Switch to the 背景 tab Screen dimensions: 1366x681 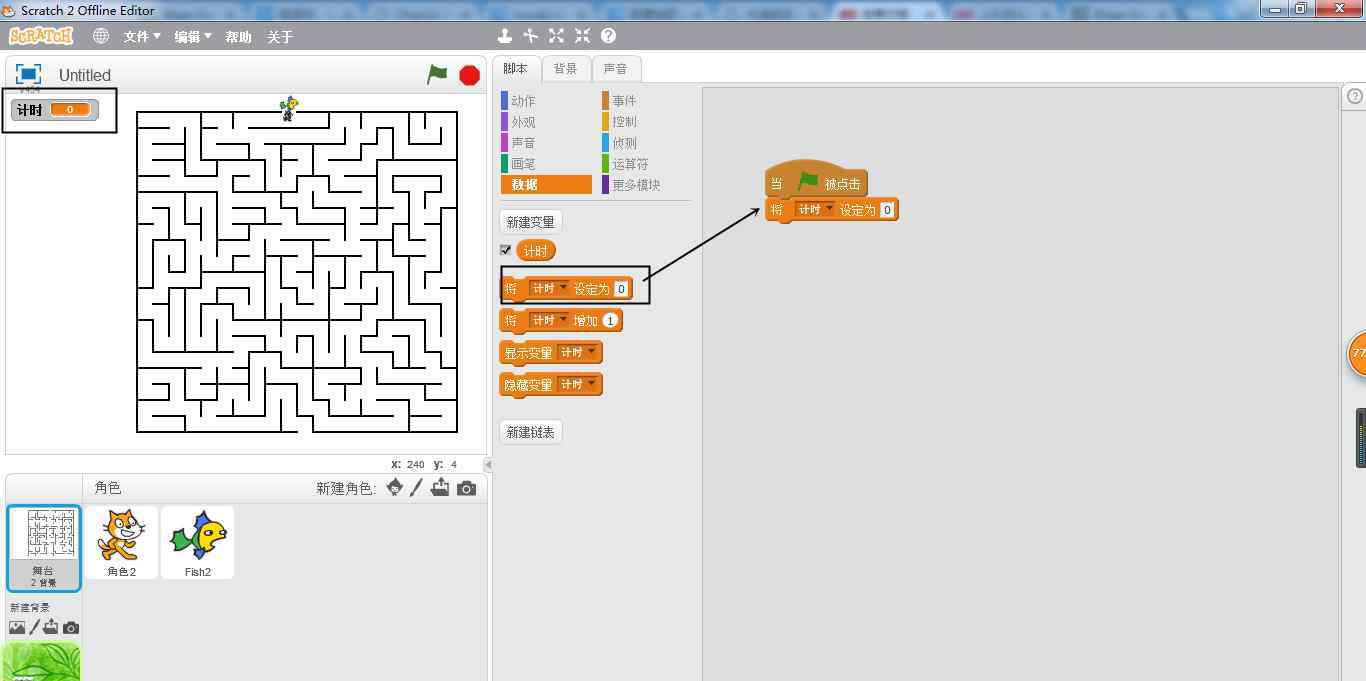[x=565, y=68]
